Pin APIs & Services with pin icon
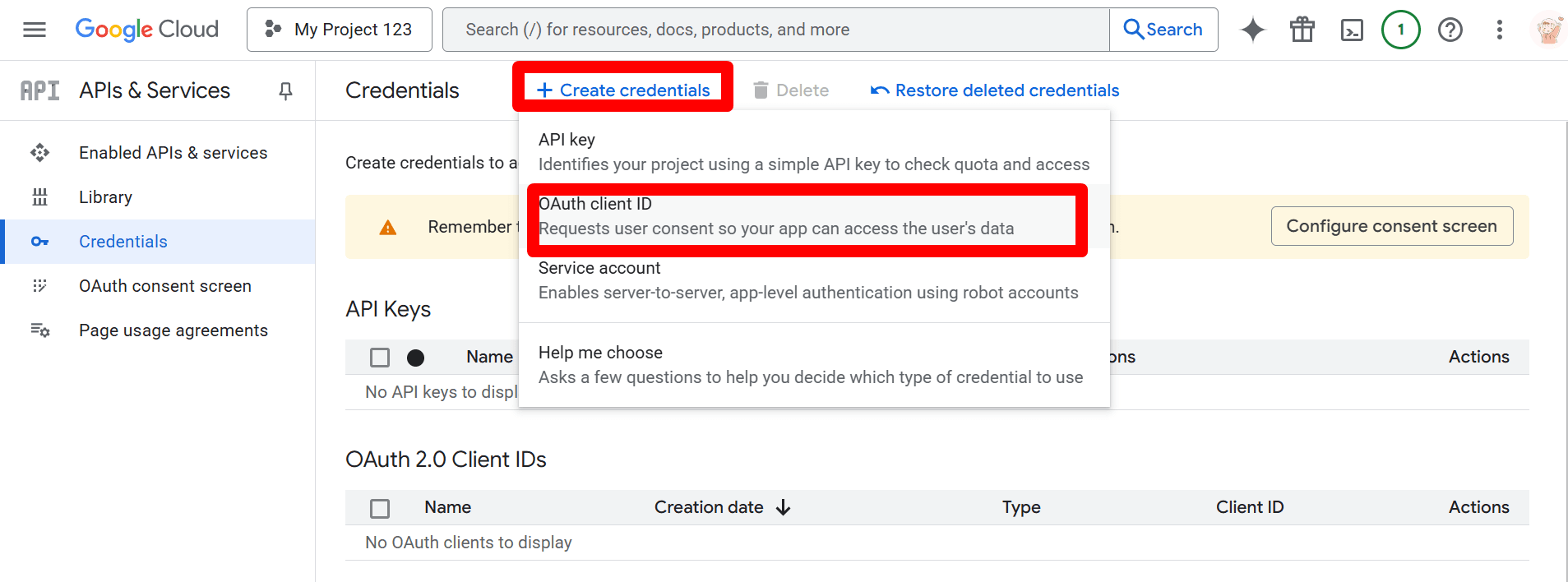The height and width of the screenshot is (582, 1568). [x=285, y=90]
